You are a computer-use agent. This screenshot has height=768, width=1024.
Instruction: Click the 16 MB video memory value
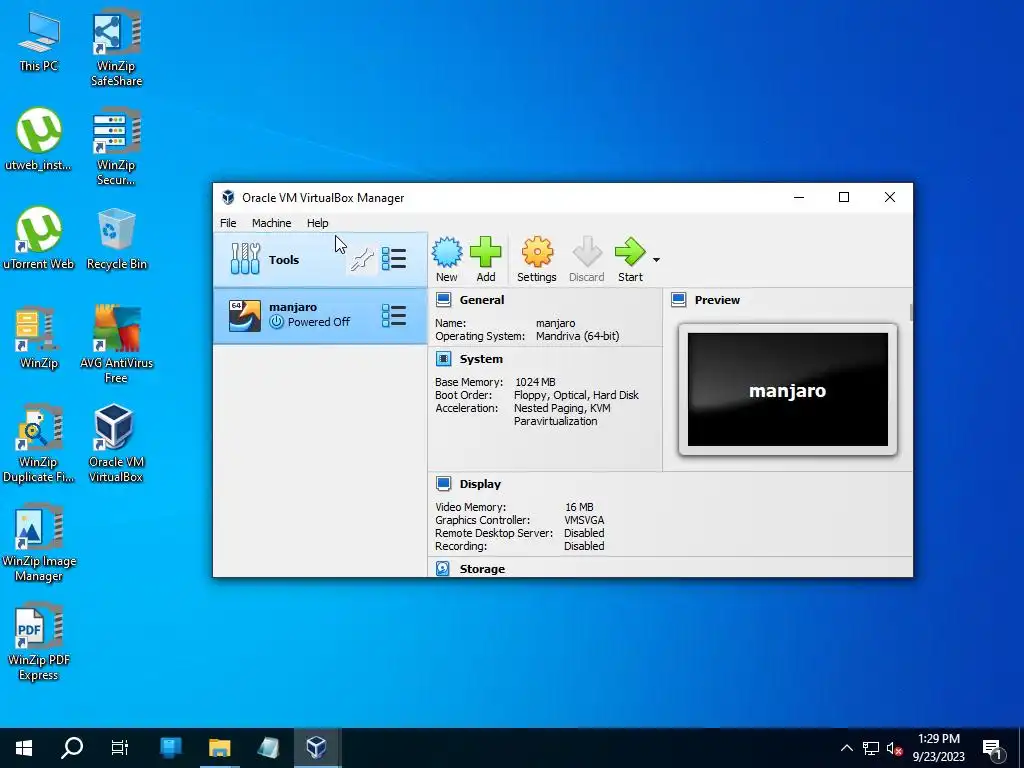(579, 507)
